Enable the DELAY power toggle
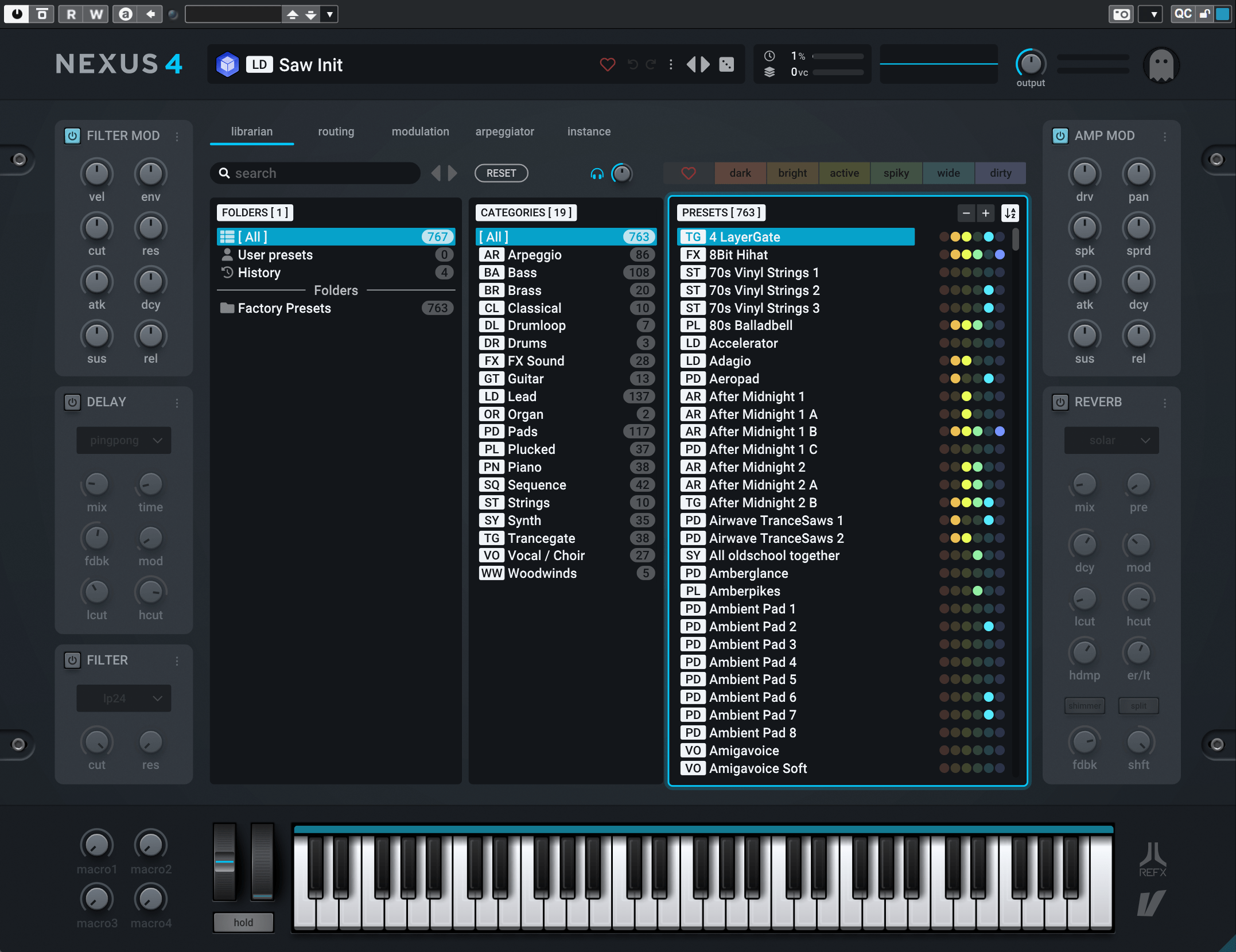The width and height of the screenshot is (1236, 952). pyautogui.click(x=72, y=402)
